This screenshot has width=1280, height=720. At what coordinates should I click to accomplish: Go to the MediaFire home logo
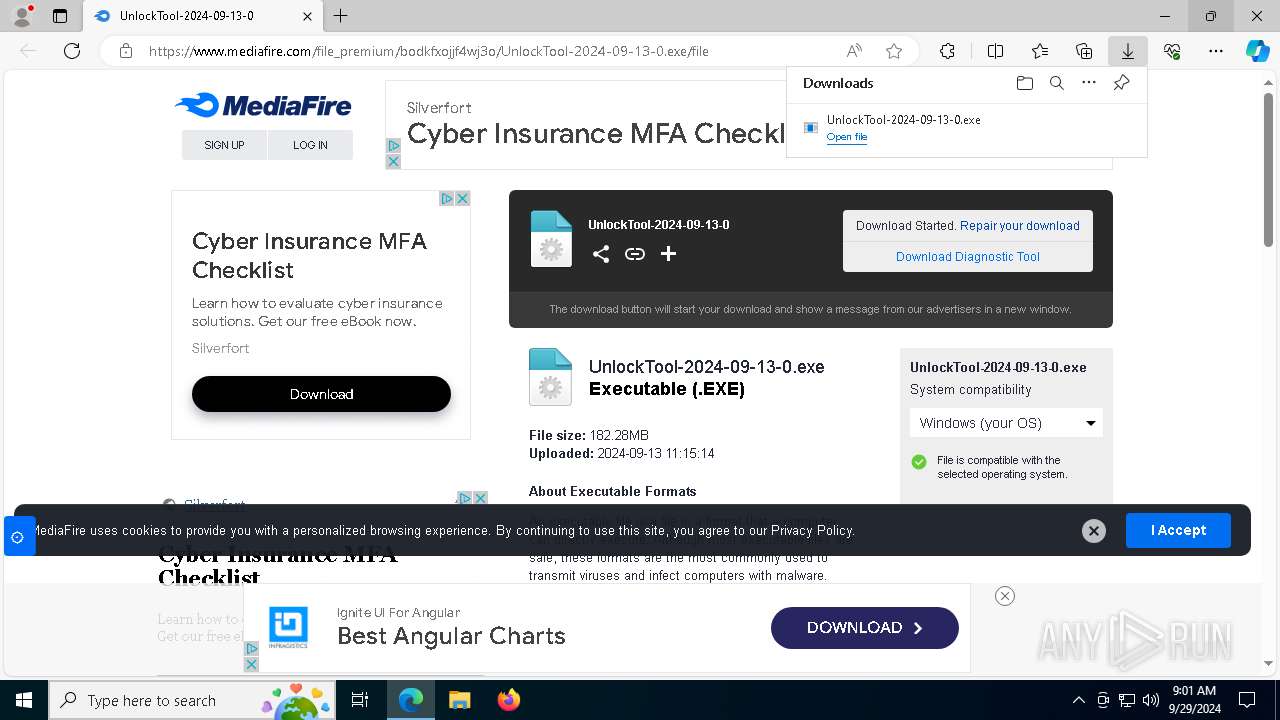coord(263,105)
